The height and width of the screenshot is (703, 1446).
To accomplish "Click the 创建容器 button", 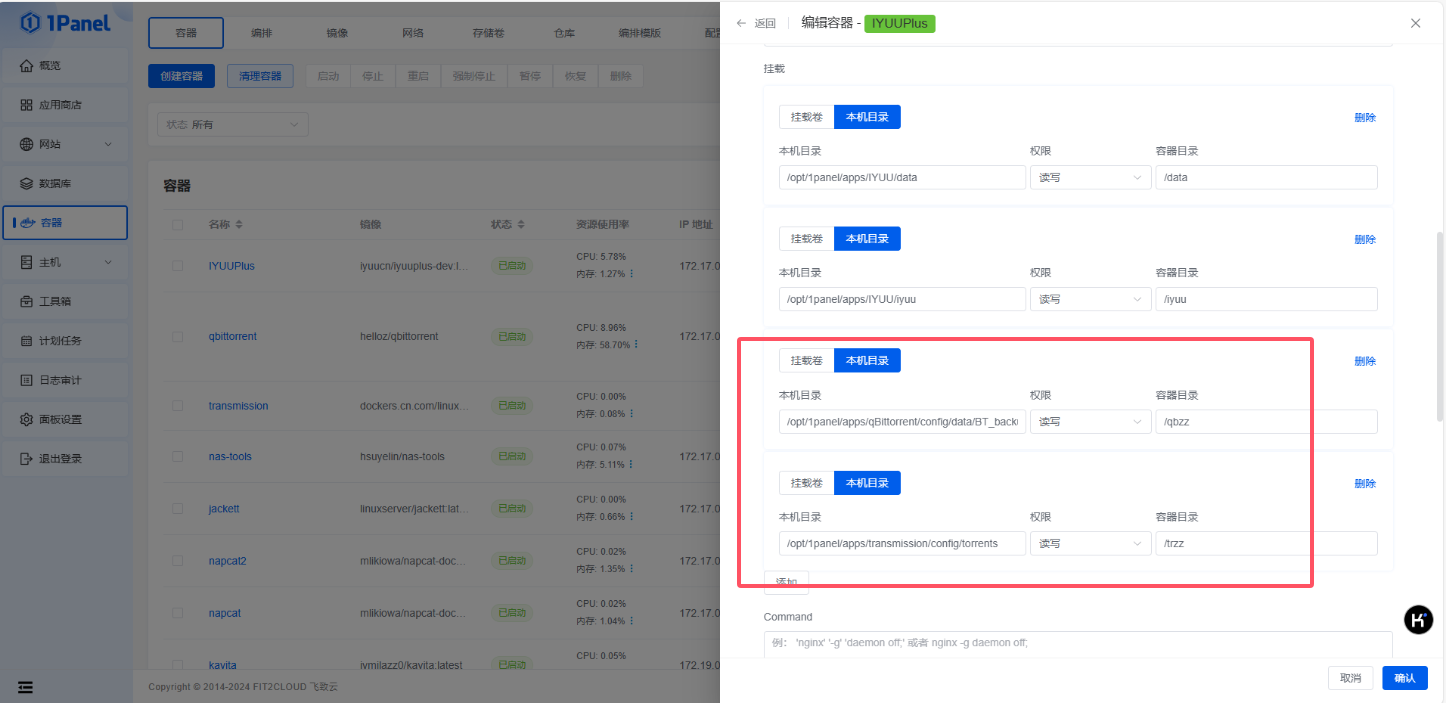I will (181, 76).
